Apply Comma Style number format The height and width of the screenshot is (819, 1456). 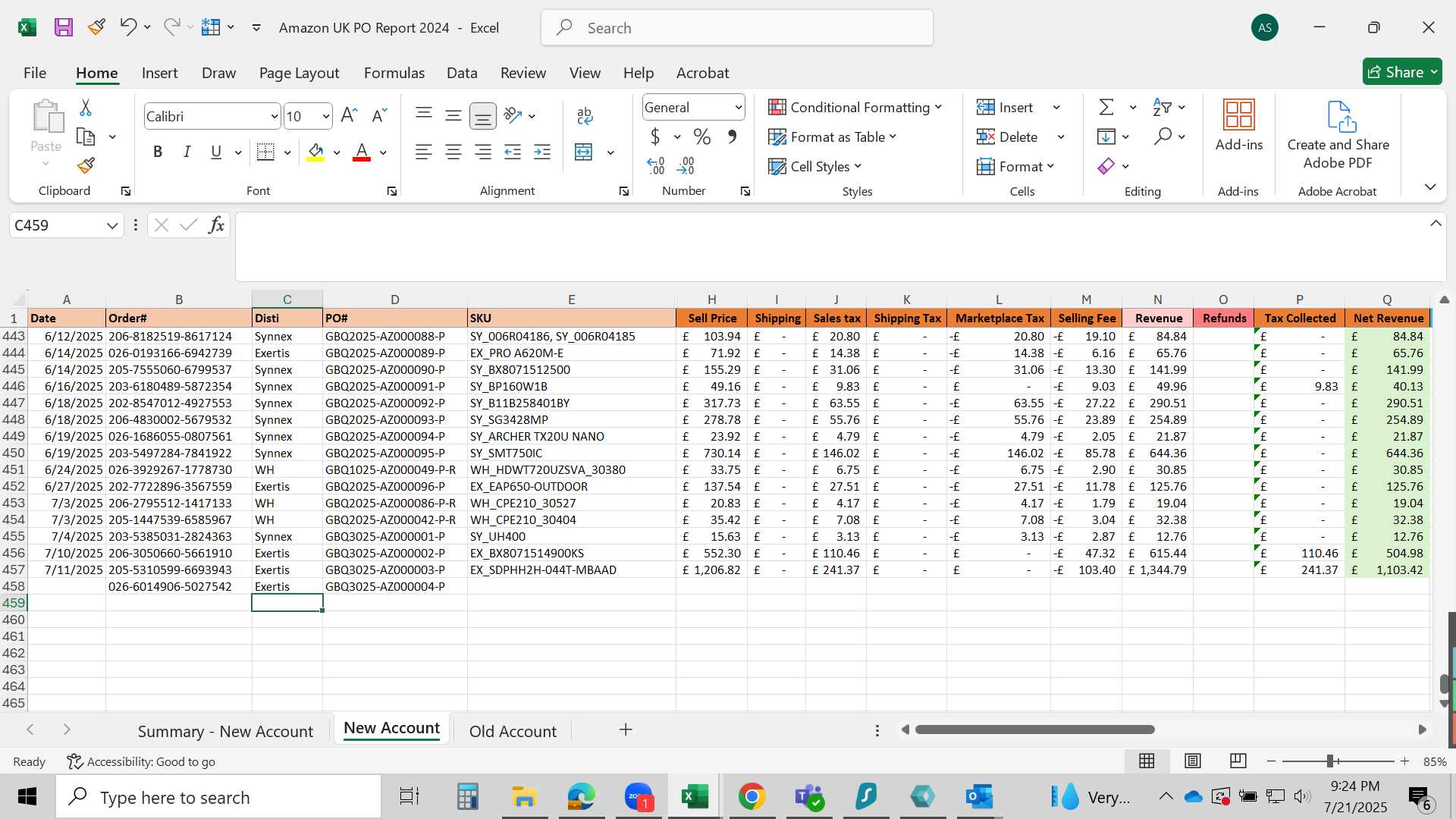(x=732, y=137)
